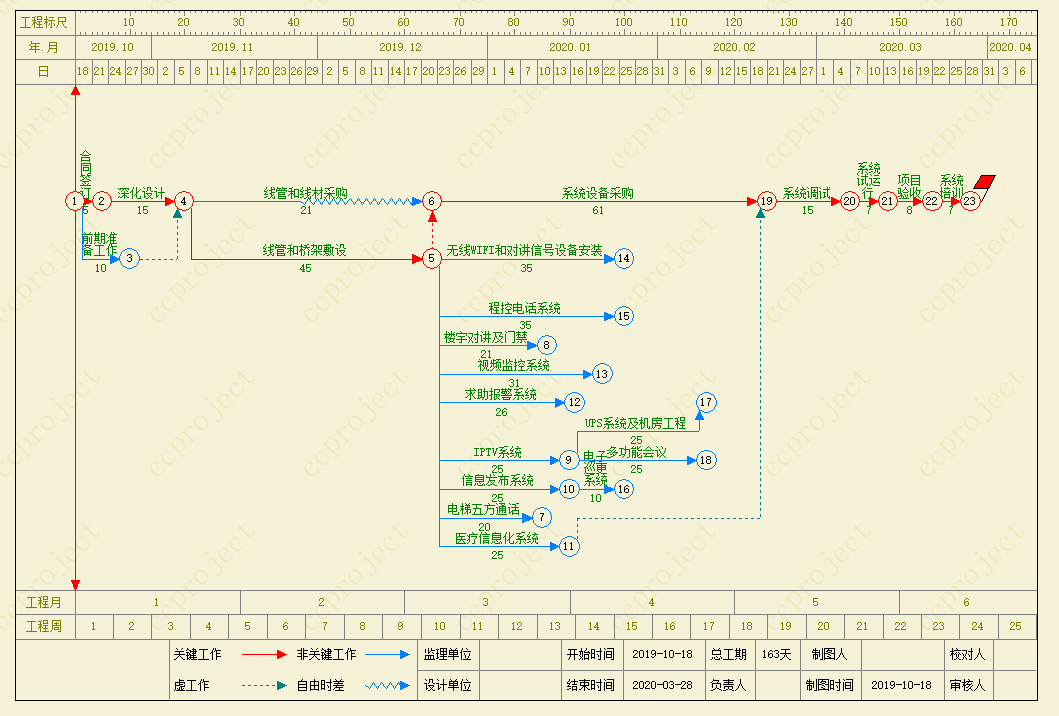Select node 11 after 医疗信息化系统
Image resolution: width=1059 pixels, height=716 pixels.
point(569,546)
